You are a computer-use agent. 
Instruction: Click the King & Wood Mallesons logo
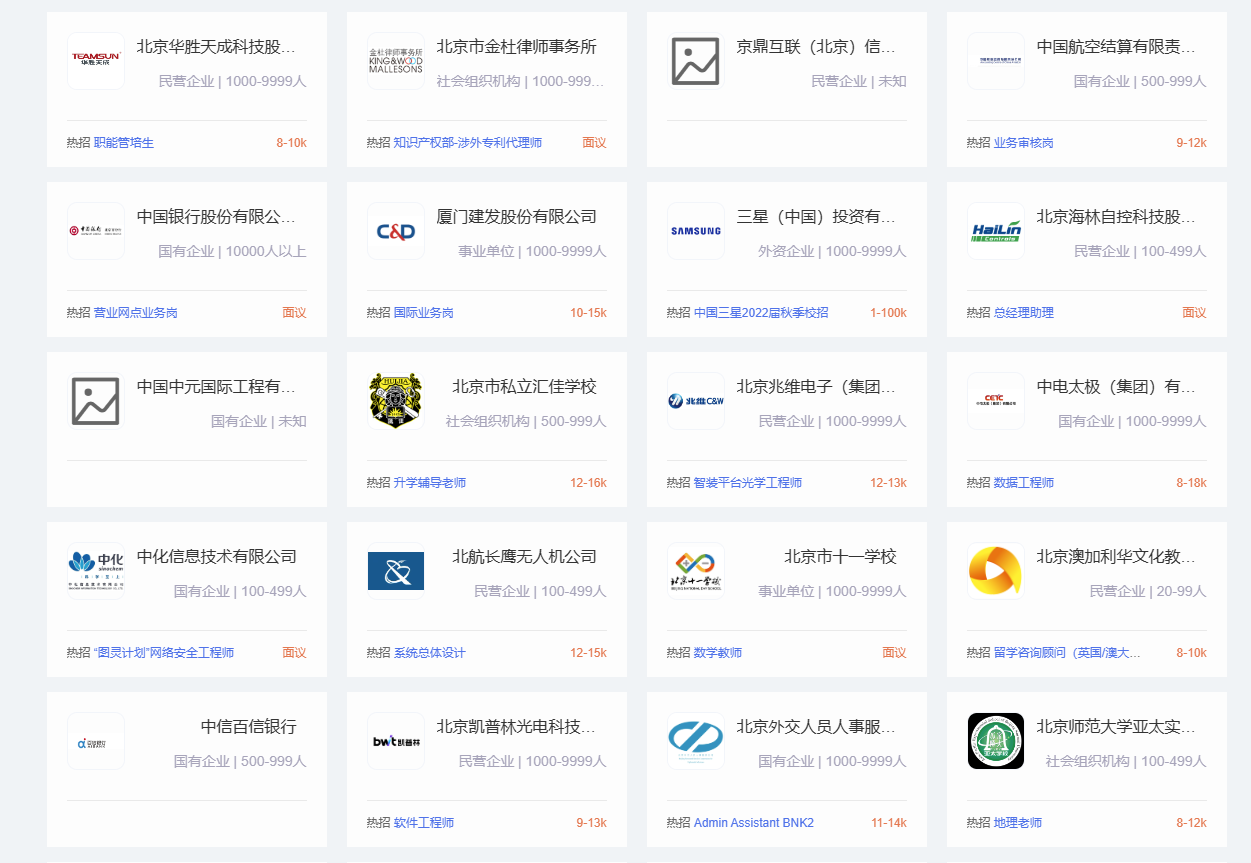click(396, 61)
